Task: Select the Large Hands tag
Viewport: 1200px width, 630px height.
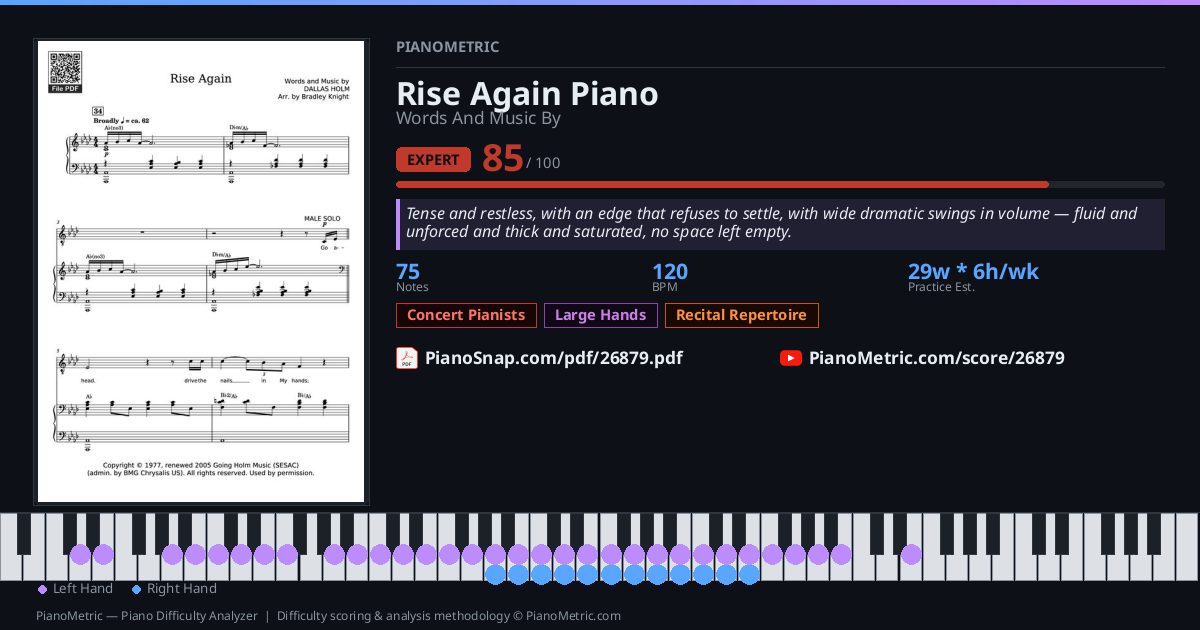Action: (601, 315)
